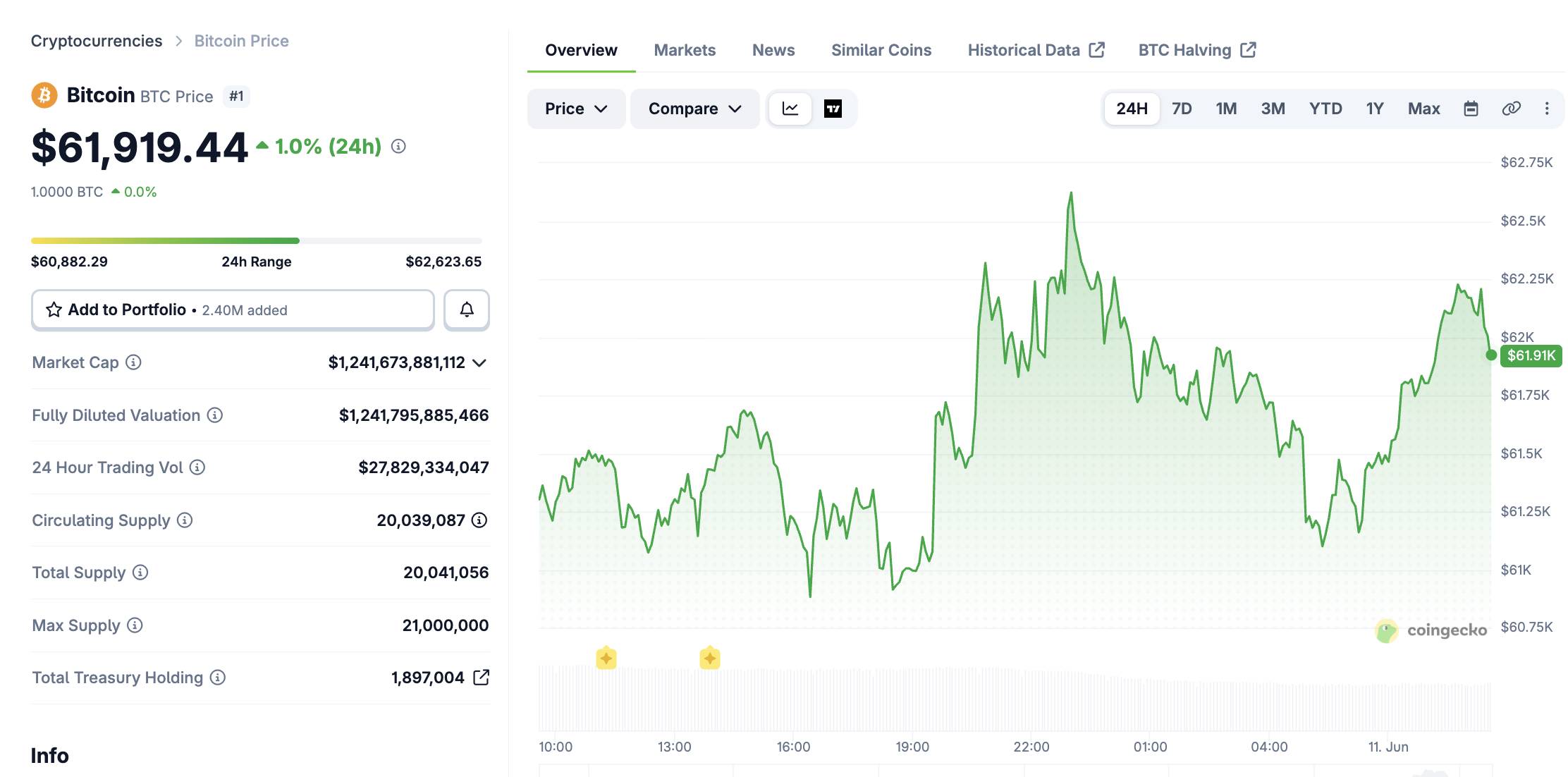
Task: Click the $62,623.65 range high value
Action: pos(443,262)
